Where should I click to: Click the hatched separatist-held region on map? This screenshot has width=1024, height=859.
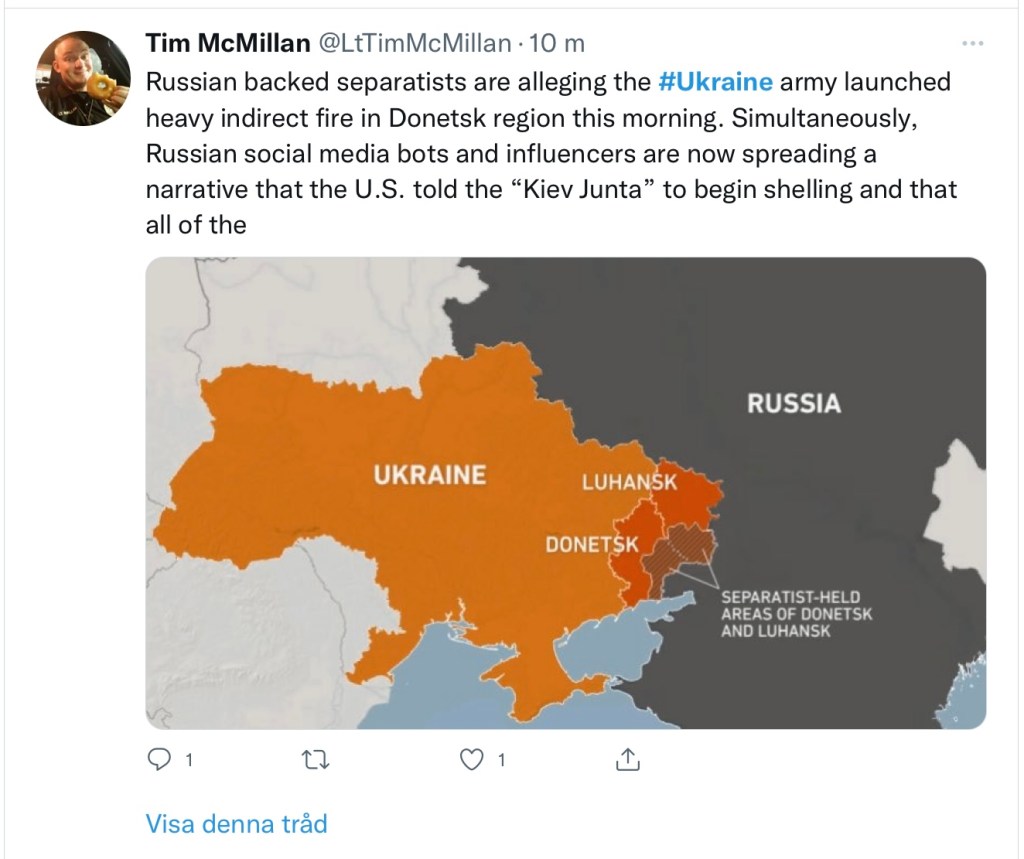pyautogui.click(x=683, y=550)
